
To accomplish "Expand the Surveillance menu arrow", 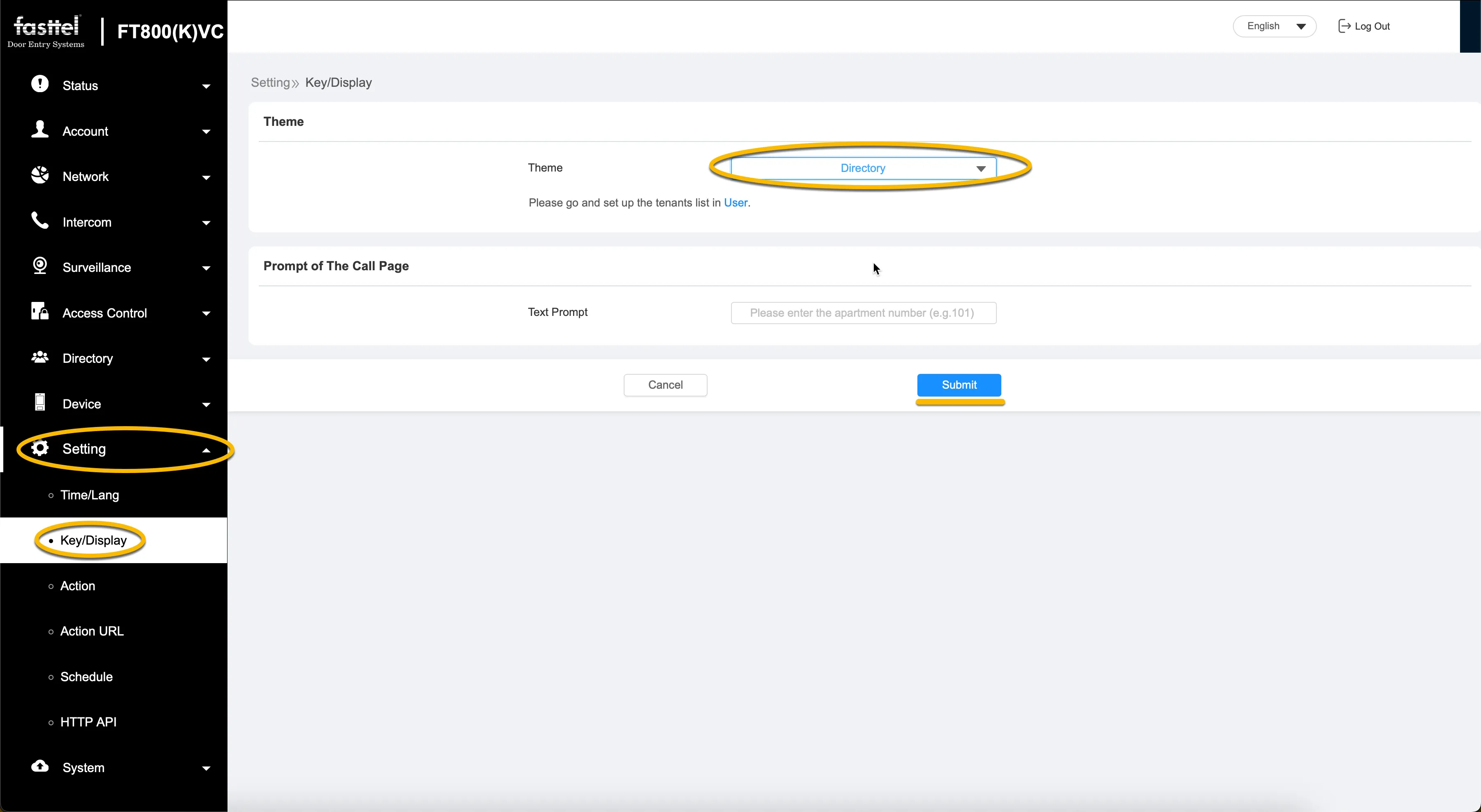I will pyautogui.click(x=207, y=268).
